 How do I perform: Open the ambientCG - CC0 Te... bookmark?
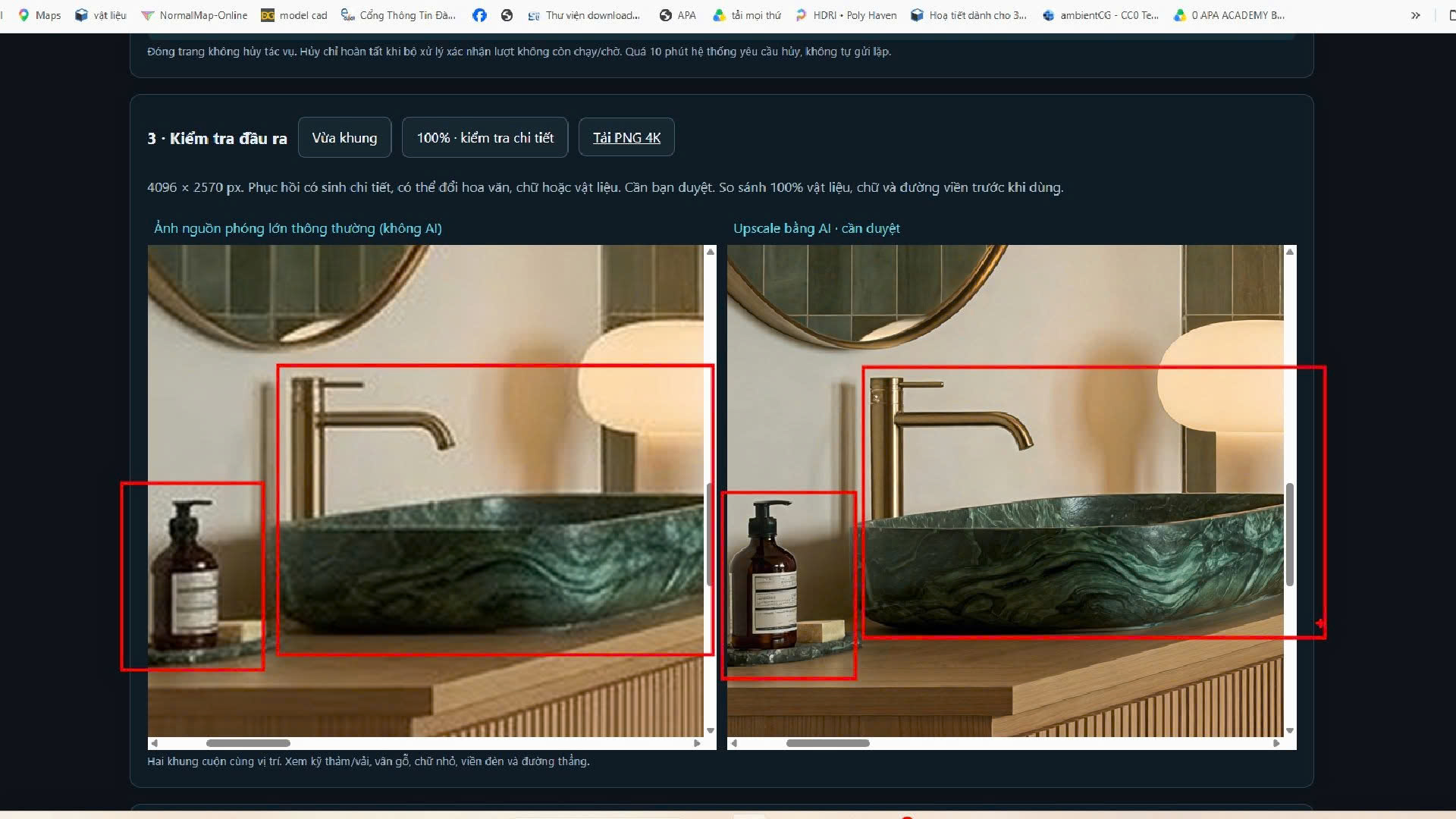pos(1100,15)
